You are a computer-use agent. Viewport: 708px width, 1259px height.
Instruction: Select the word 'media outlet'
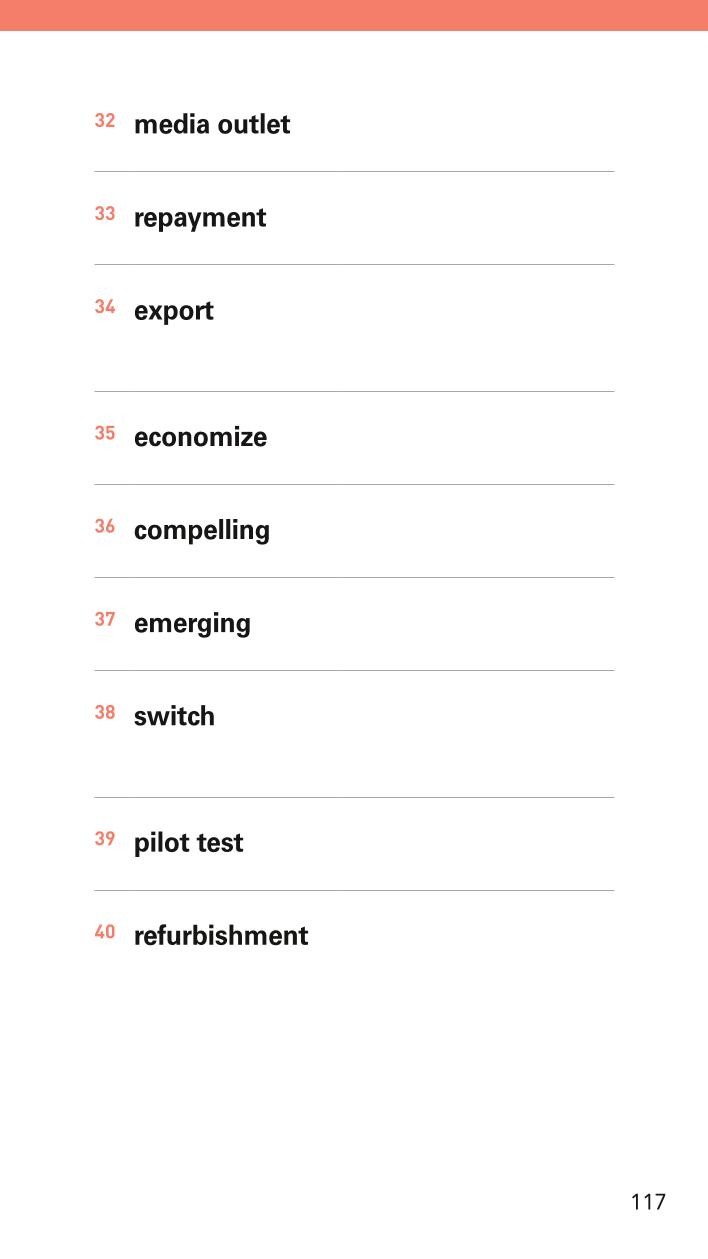212,125
